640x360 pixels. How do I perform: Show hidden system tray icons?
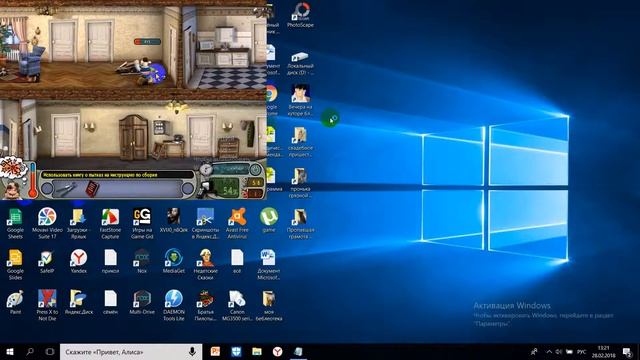point(549,351)
